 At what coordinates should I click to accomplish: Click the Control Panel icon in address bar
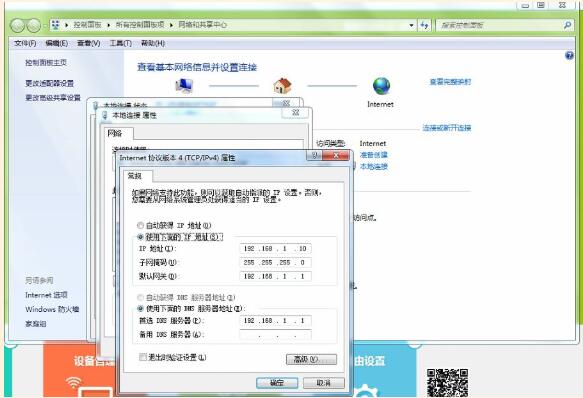[55, 25]
